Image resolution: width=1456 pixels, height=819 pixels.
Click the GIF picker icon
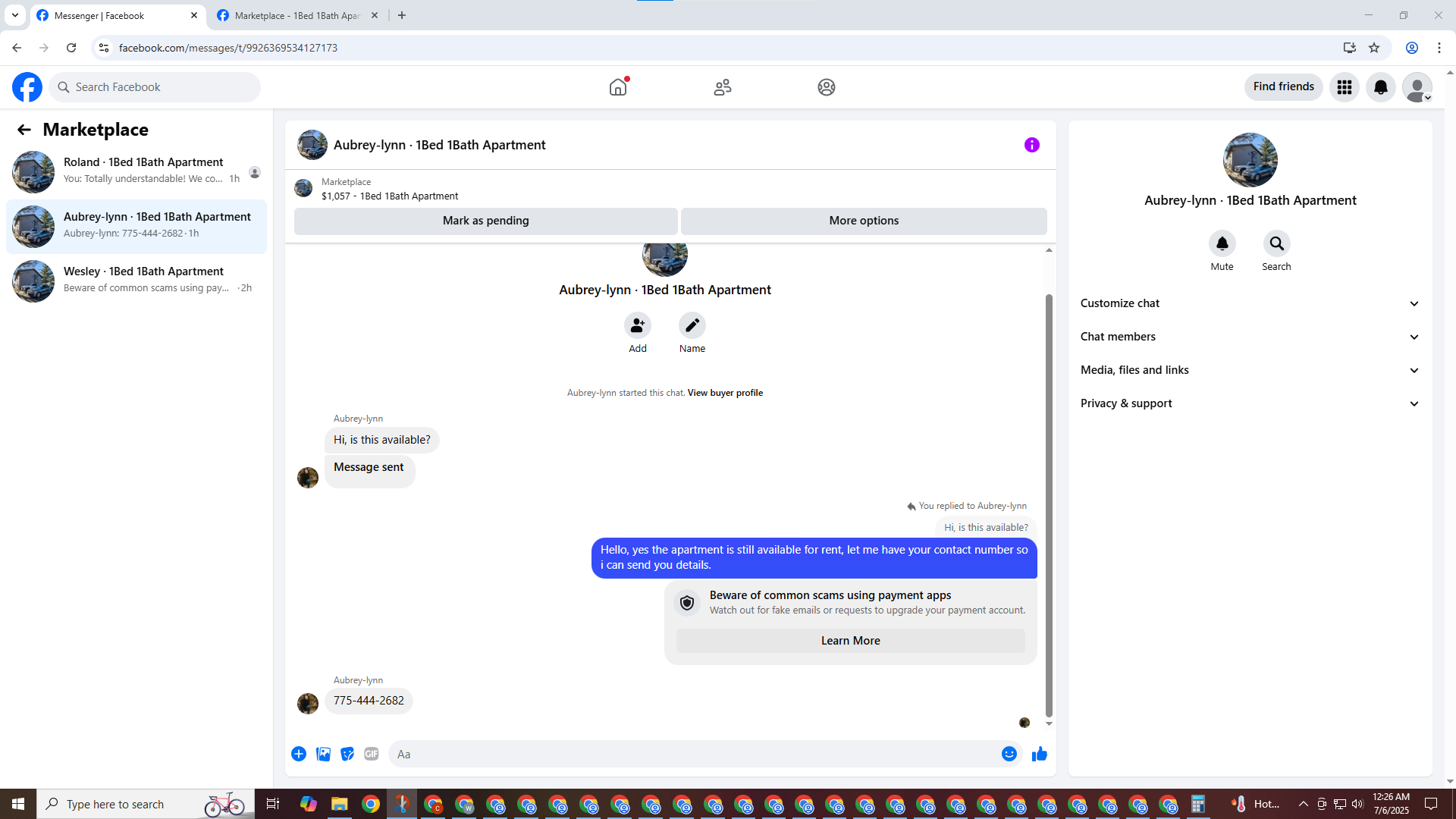pyautogui.click(x=371, y=754)
